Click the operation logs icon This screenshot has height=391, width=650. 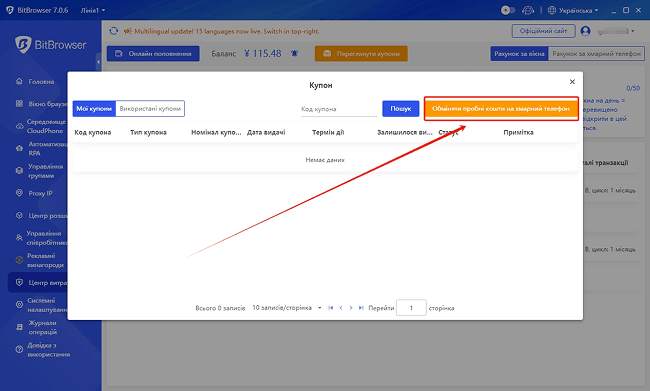19,327
